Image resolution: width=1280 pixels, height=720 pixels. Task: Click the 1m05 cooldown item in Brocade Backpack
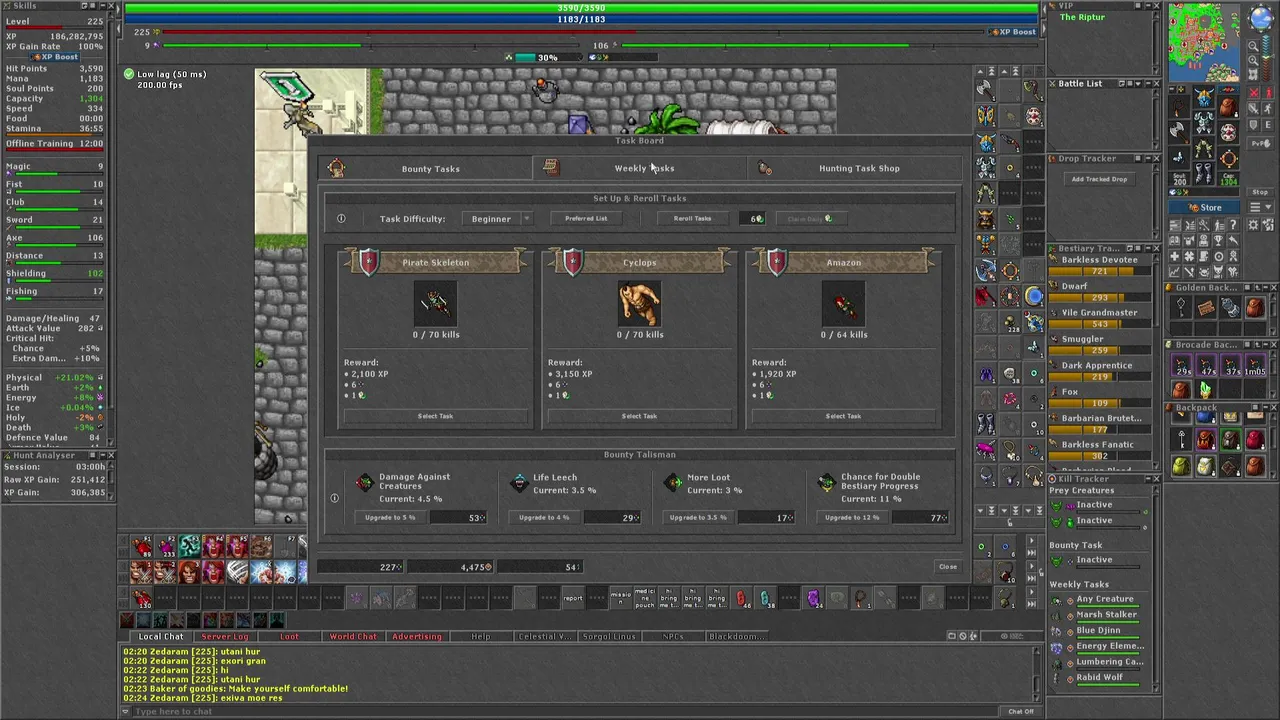1254,367
